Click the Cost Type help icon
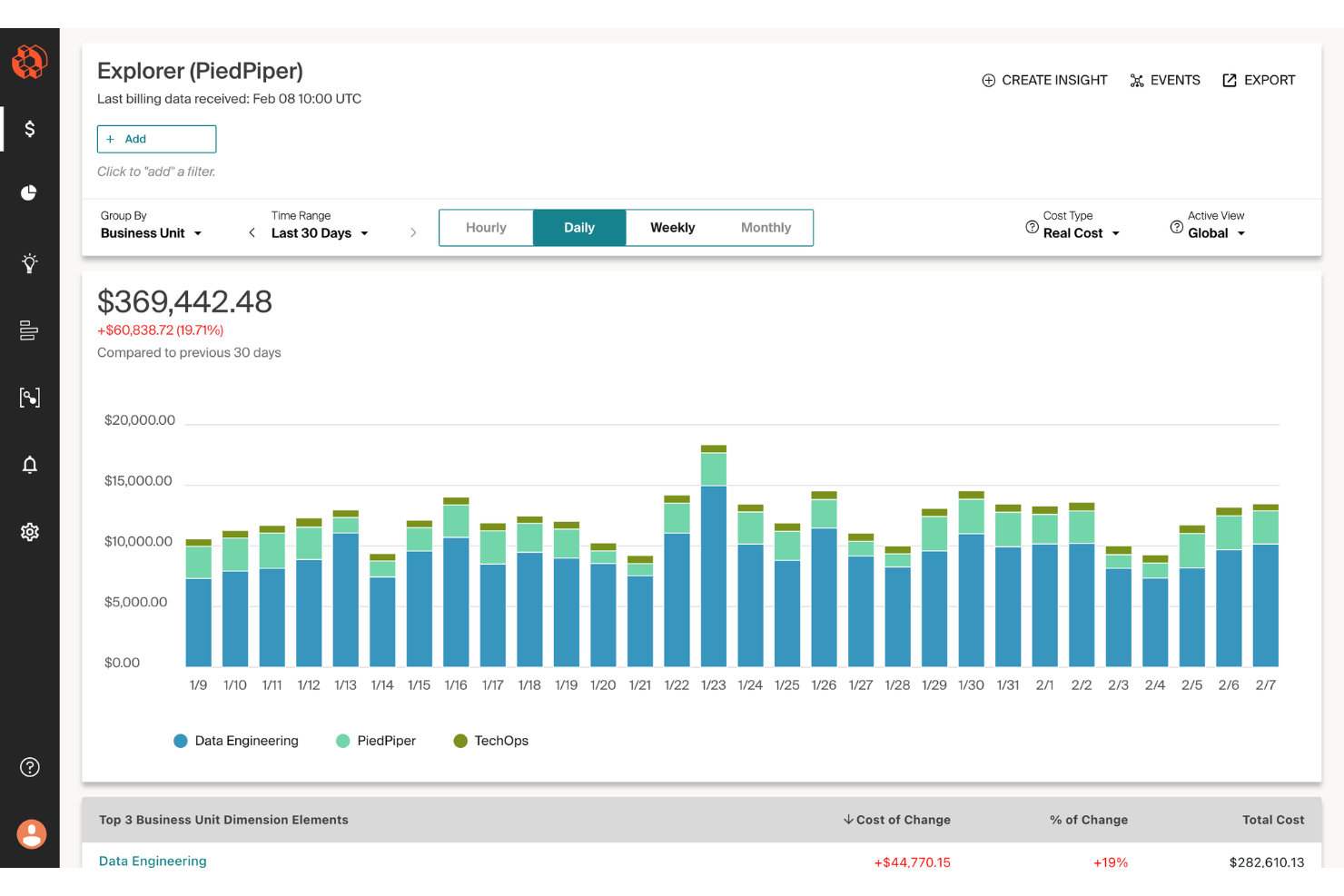1344x896 pixels. [1032, 227]
